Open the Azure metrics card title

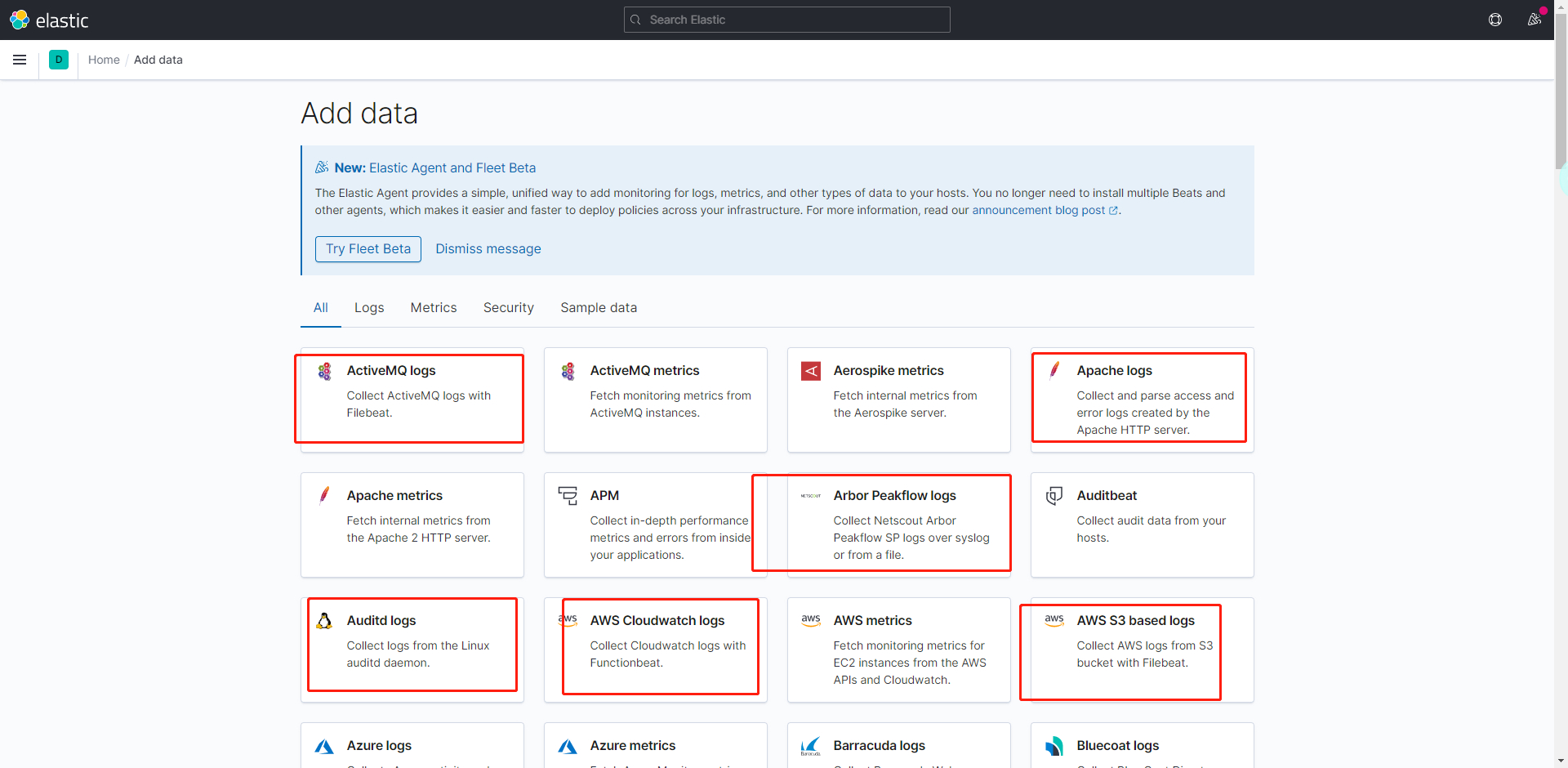[x=633, y=745]
